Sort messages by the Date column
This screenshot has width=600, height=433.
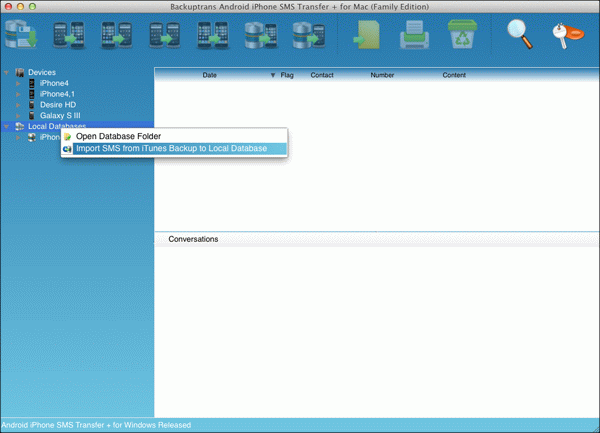210,75
